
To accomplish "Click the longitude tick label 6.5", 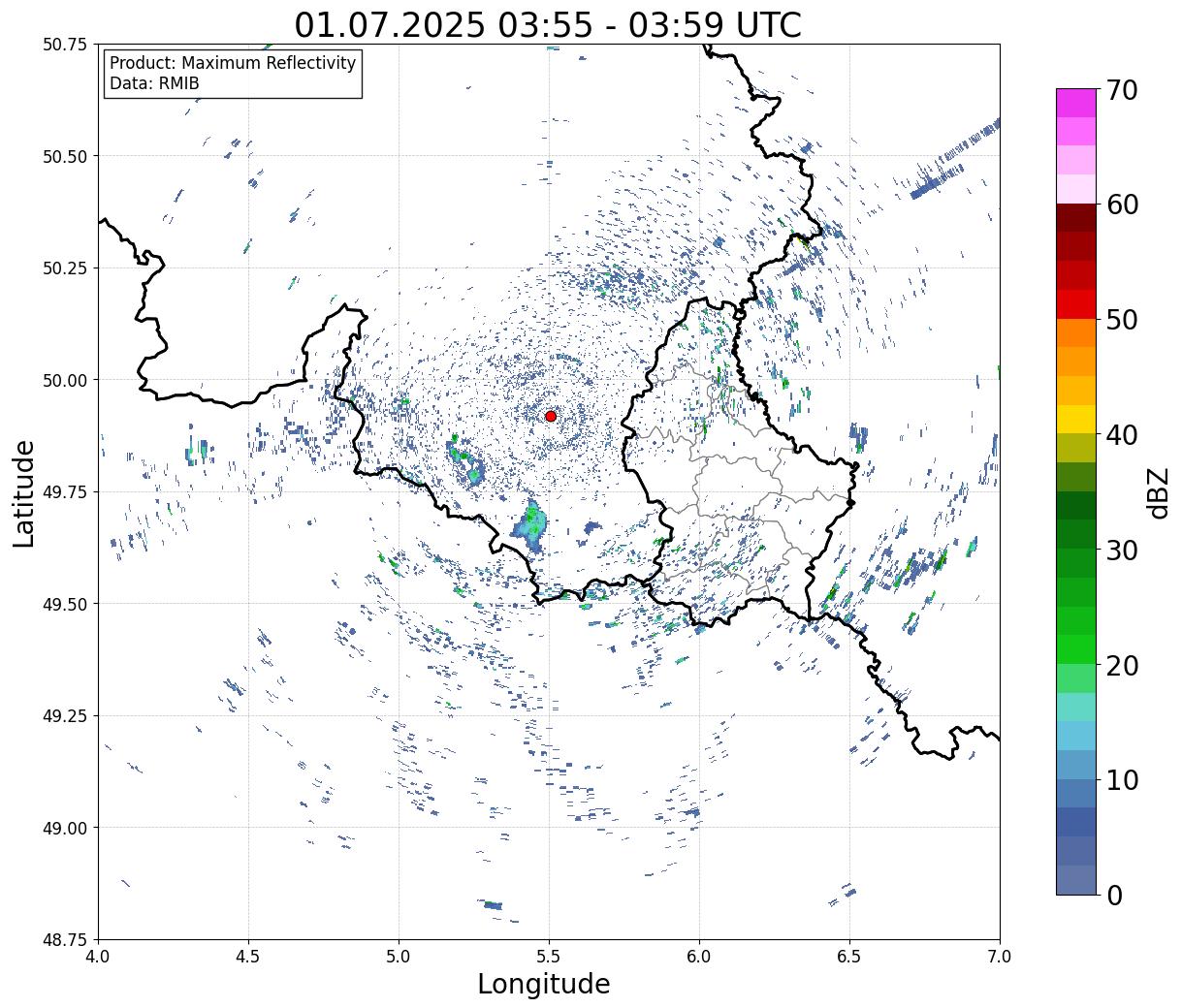I will [x=849, y=957].
